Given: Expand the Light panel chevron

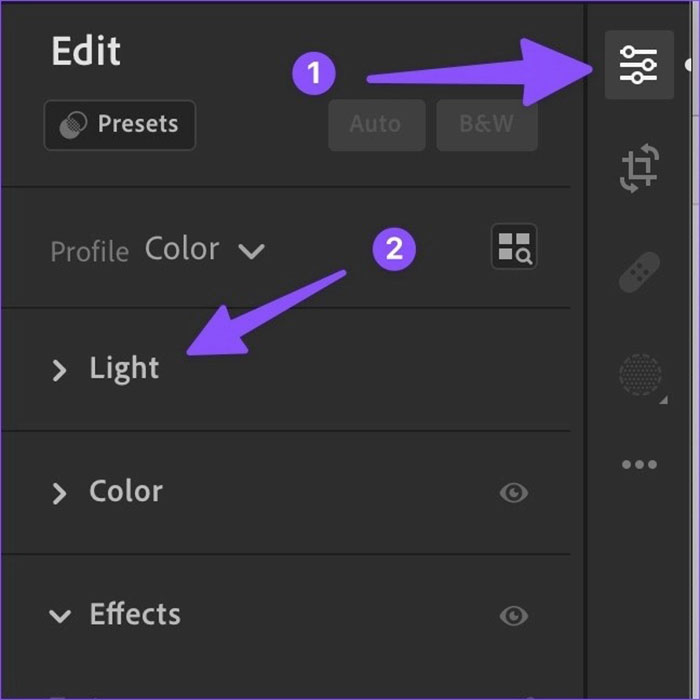Looking at the screenshot, I should (60, 370).
